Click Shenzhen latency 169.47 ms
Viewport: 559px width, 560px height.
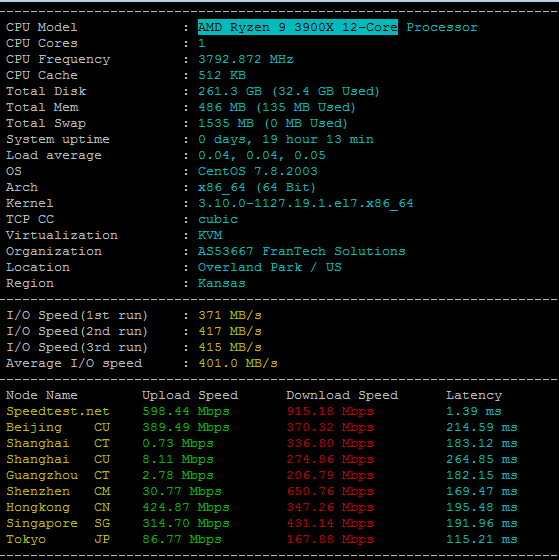tap(482, 491)
